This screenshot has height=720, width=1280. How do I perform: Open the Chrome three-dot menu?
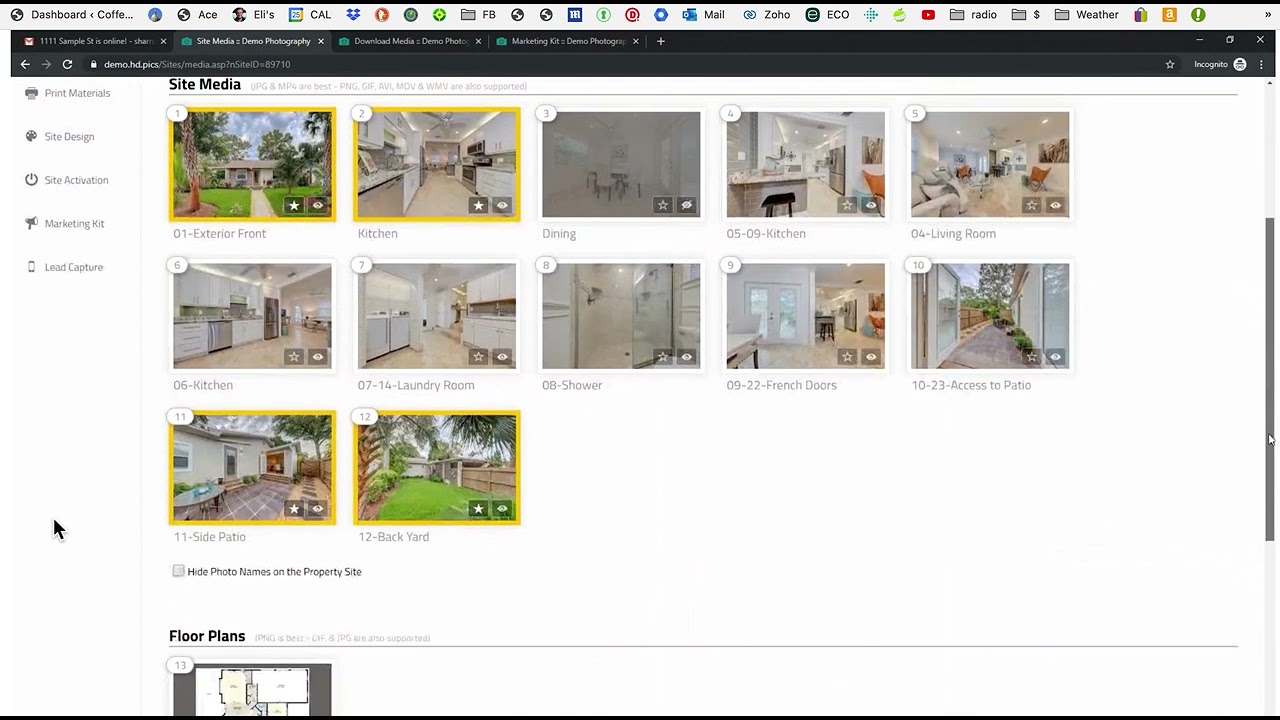[1262, 64]
